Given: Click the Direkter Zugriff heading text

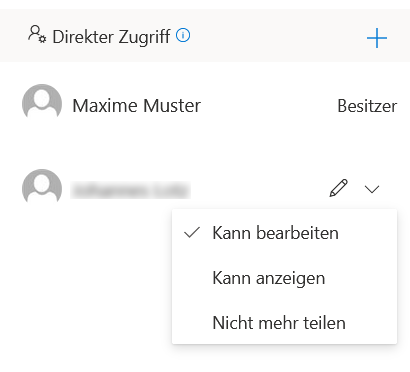Looking at the screenshot, I should pos(111,37).
